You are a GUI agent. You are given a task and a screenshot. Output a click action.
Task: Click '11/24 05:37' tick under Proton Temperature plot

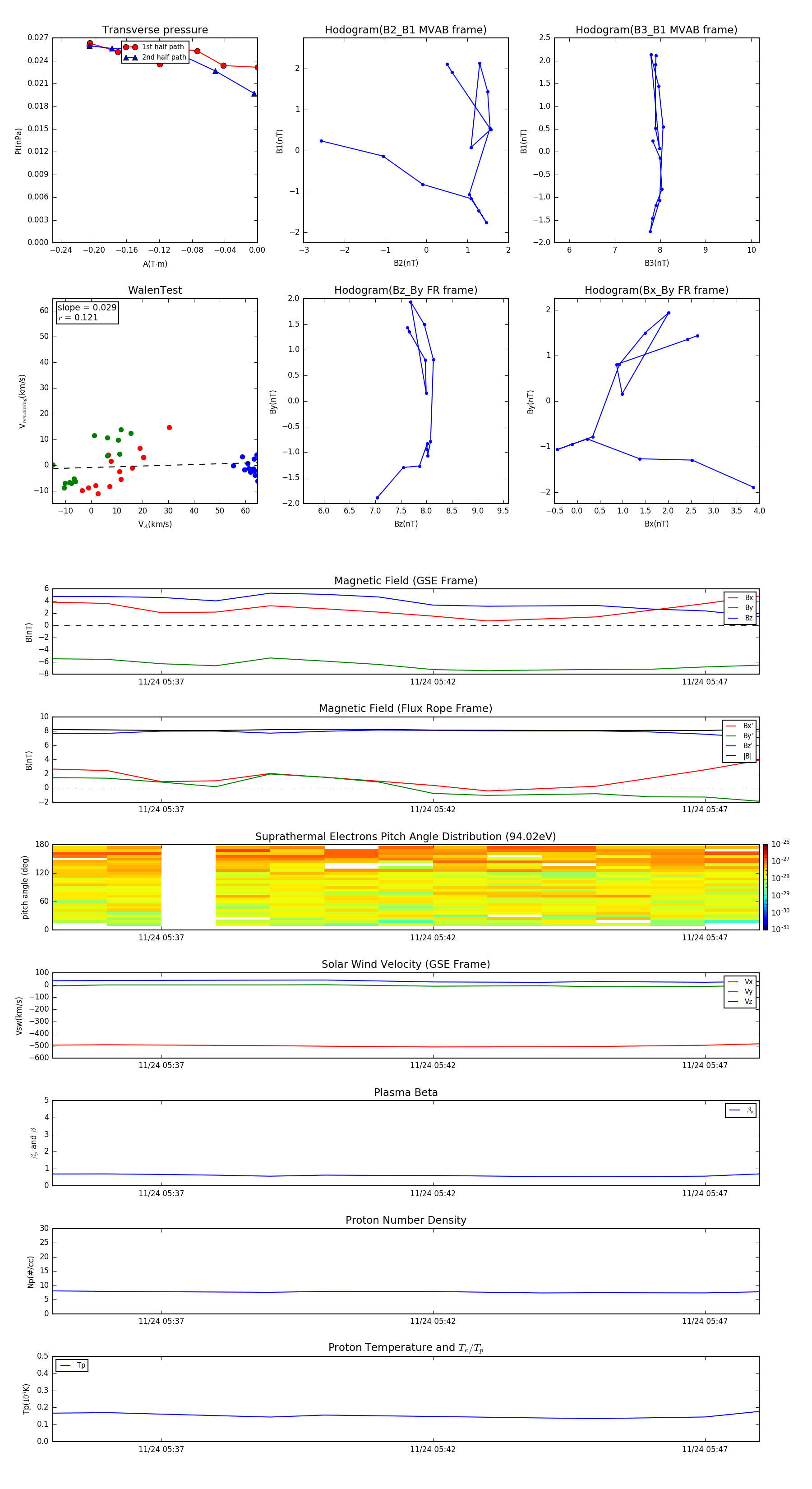[161, 1449]
